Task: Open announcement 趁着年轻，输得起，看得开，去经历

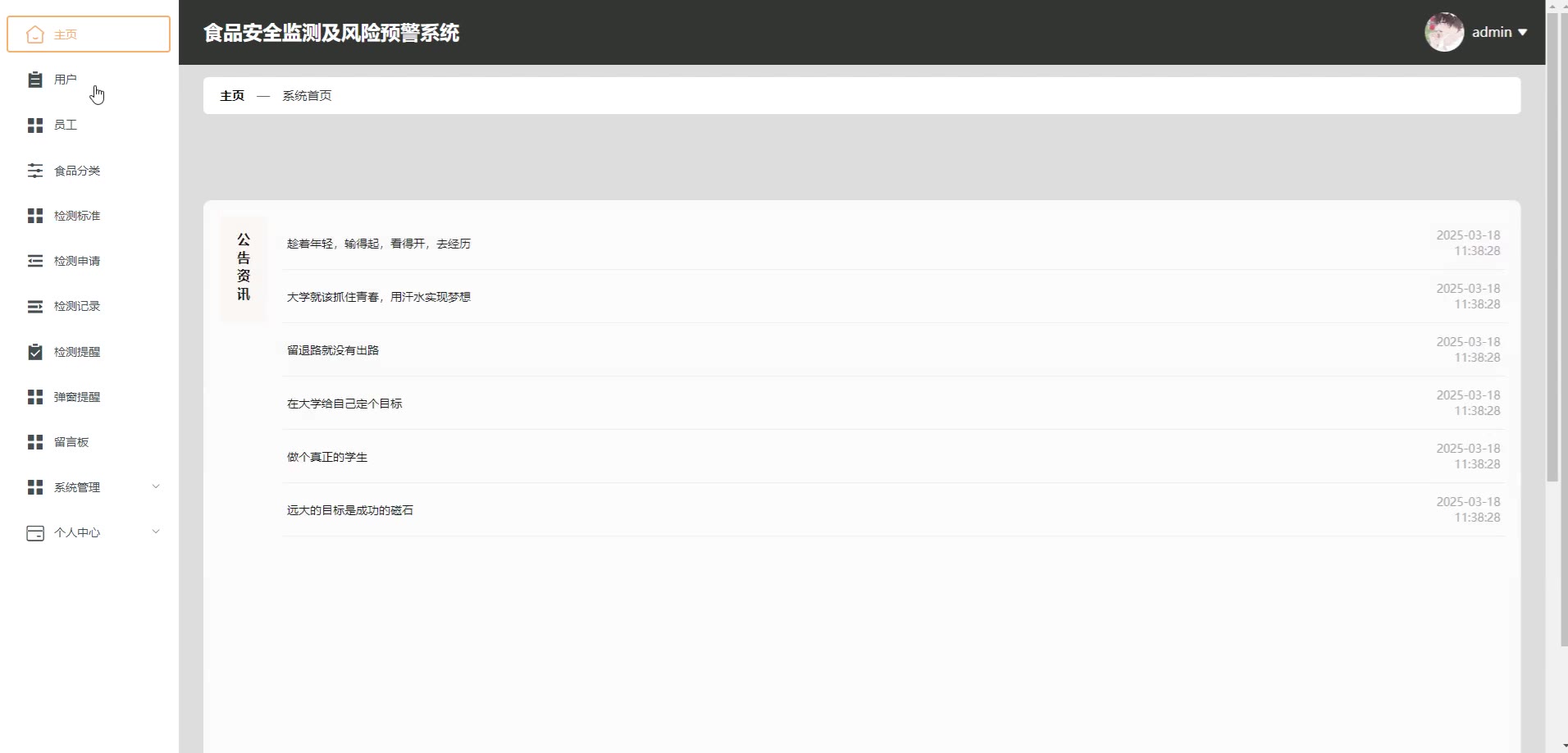Action: pos(379,244)
